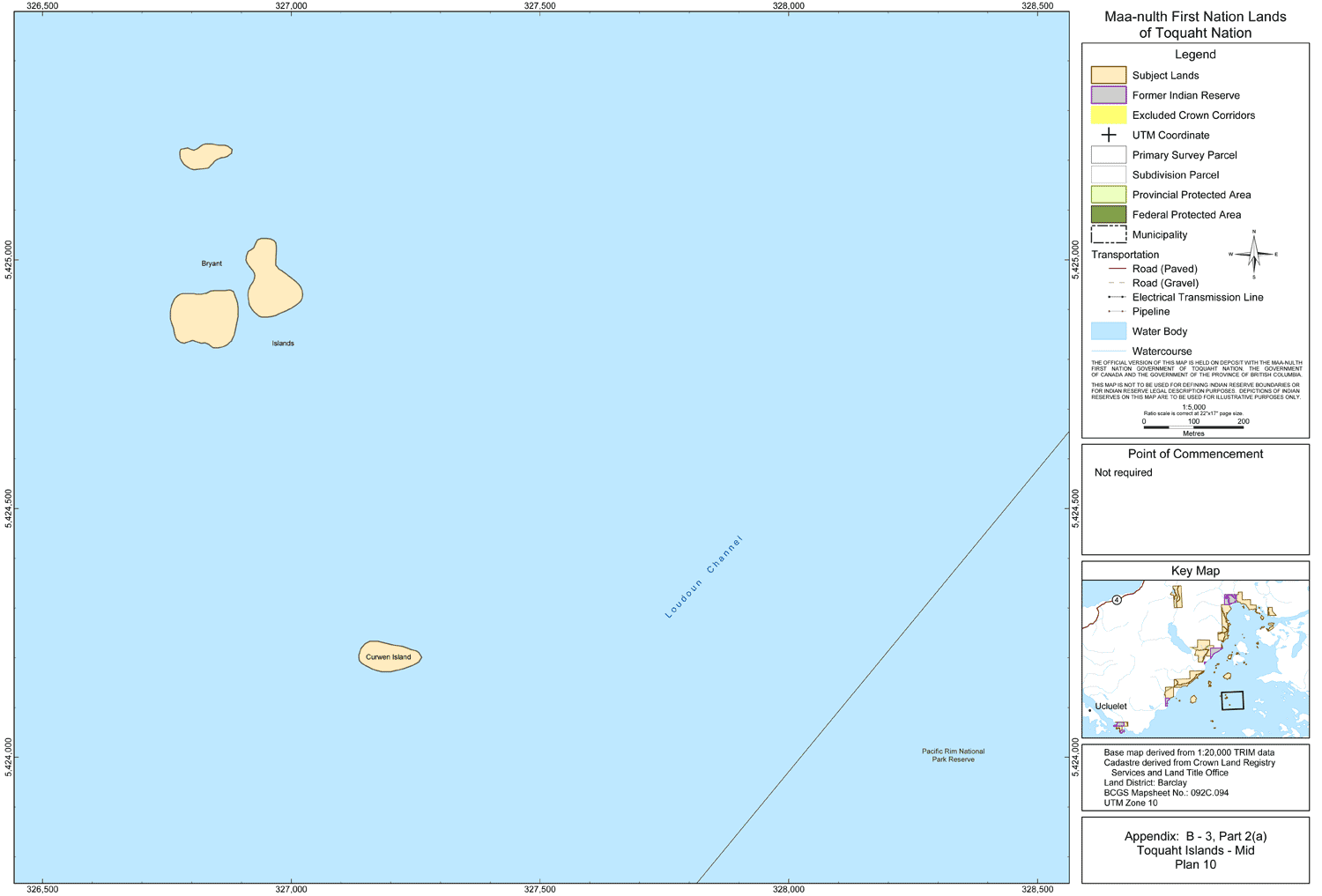Click the 1:5,000 scale bar

click(x=1193, y=426)
